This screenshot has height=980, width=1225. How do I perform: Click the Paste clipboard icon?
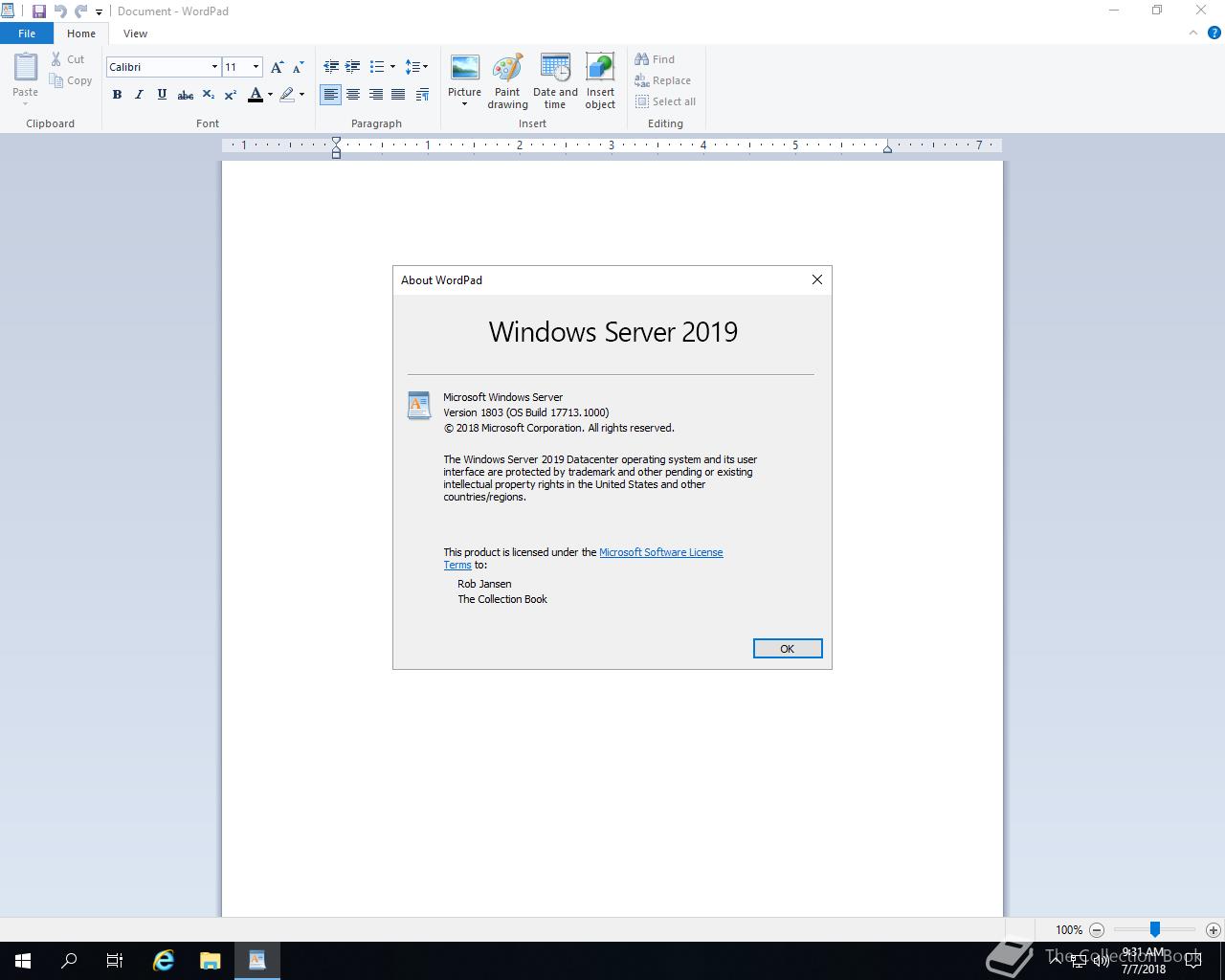point(26,67)
